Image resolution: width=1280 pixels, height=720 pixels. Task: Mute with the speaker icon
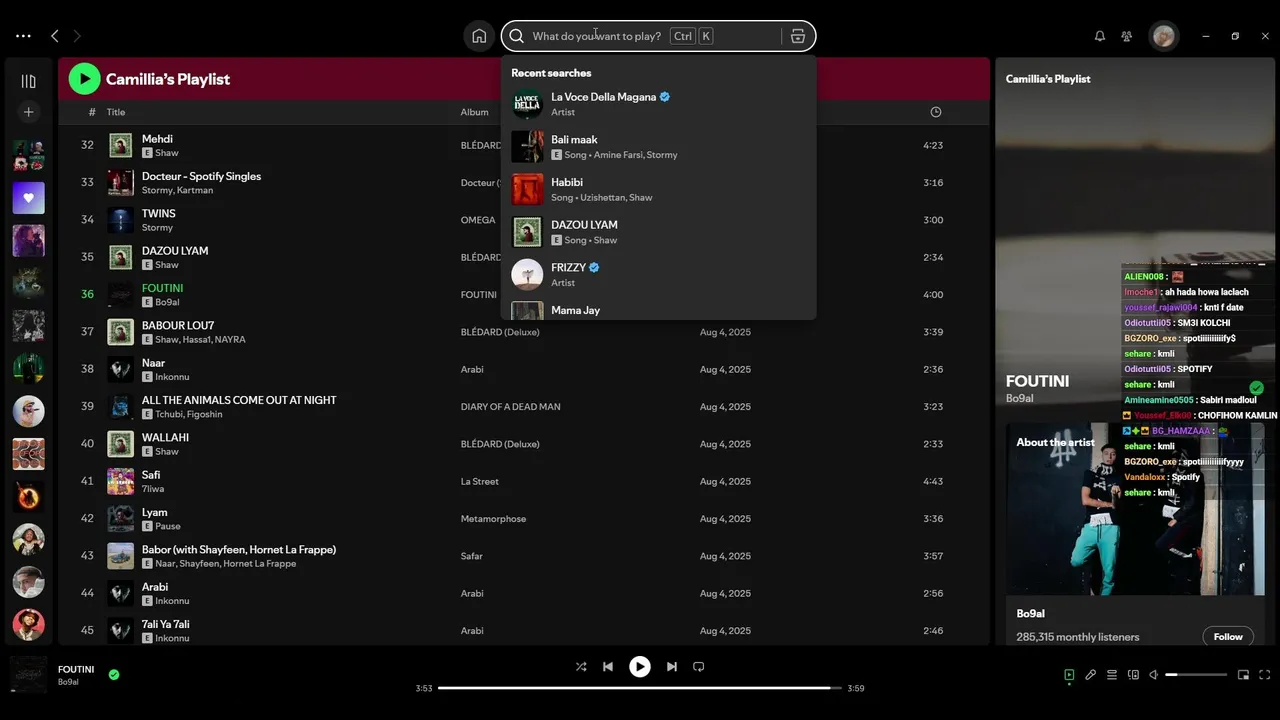pos(1154,675)
